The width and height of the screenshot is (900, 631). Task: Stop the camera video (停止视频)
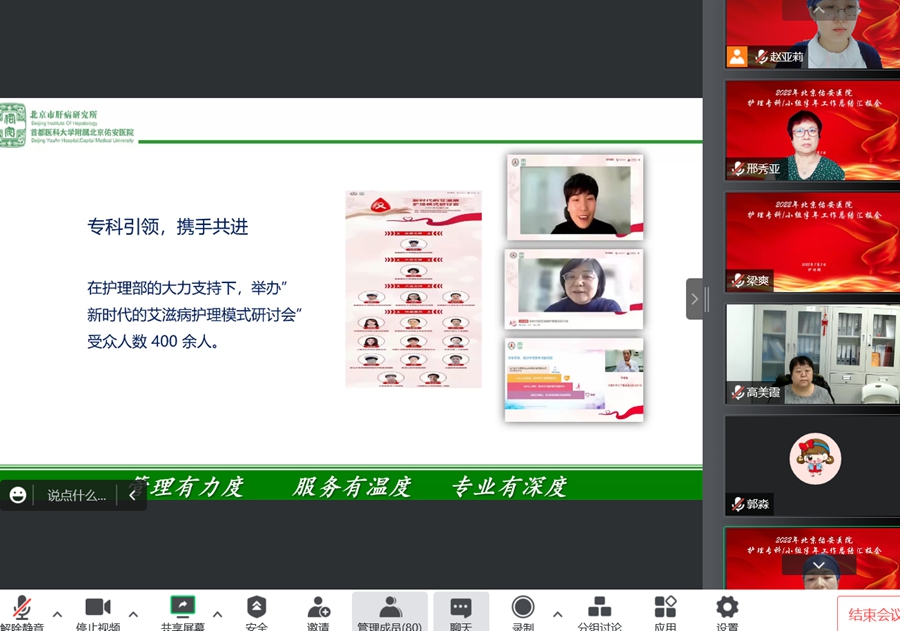click(97, 609)
